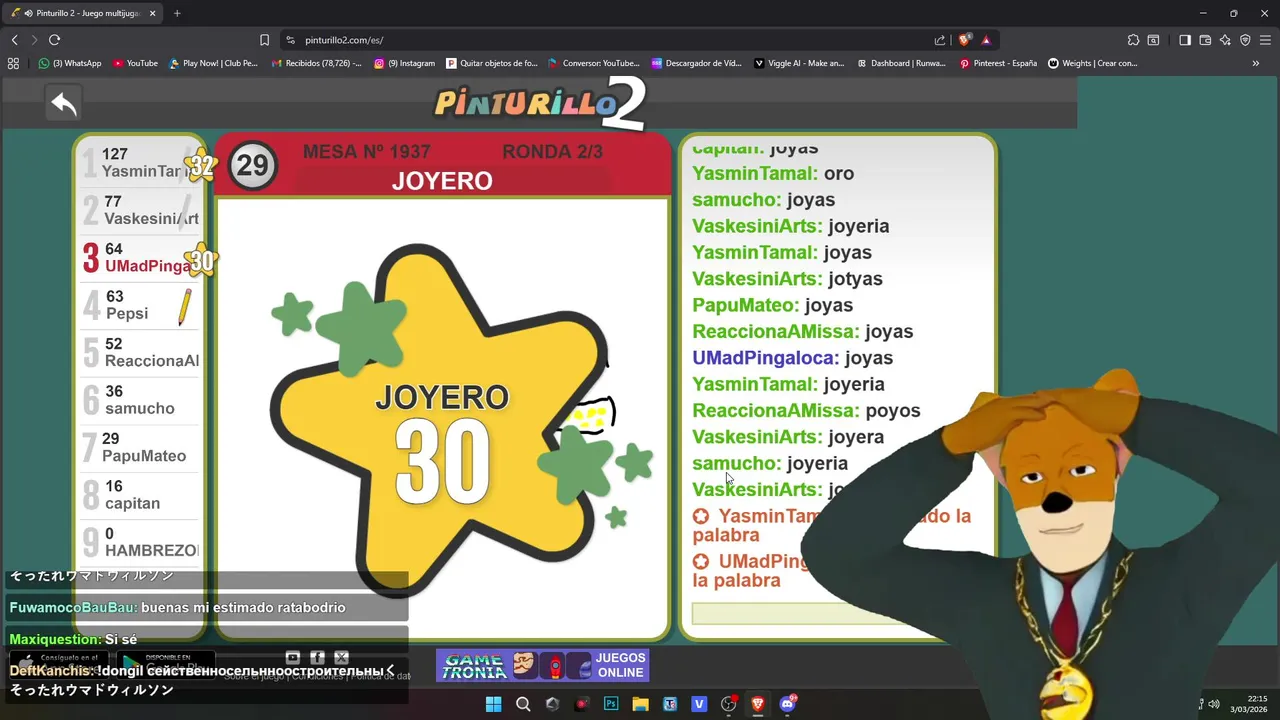
Task: Open the Weights Crear con... bookmark
Action: (1093, 63)
